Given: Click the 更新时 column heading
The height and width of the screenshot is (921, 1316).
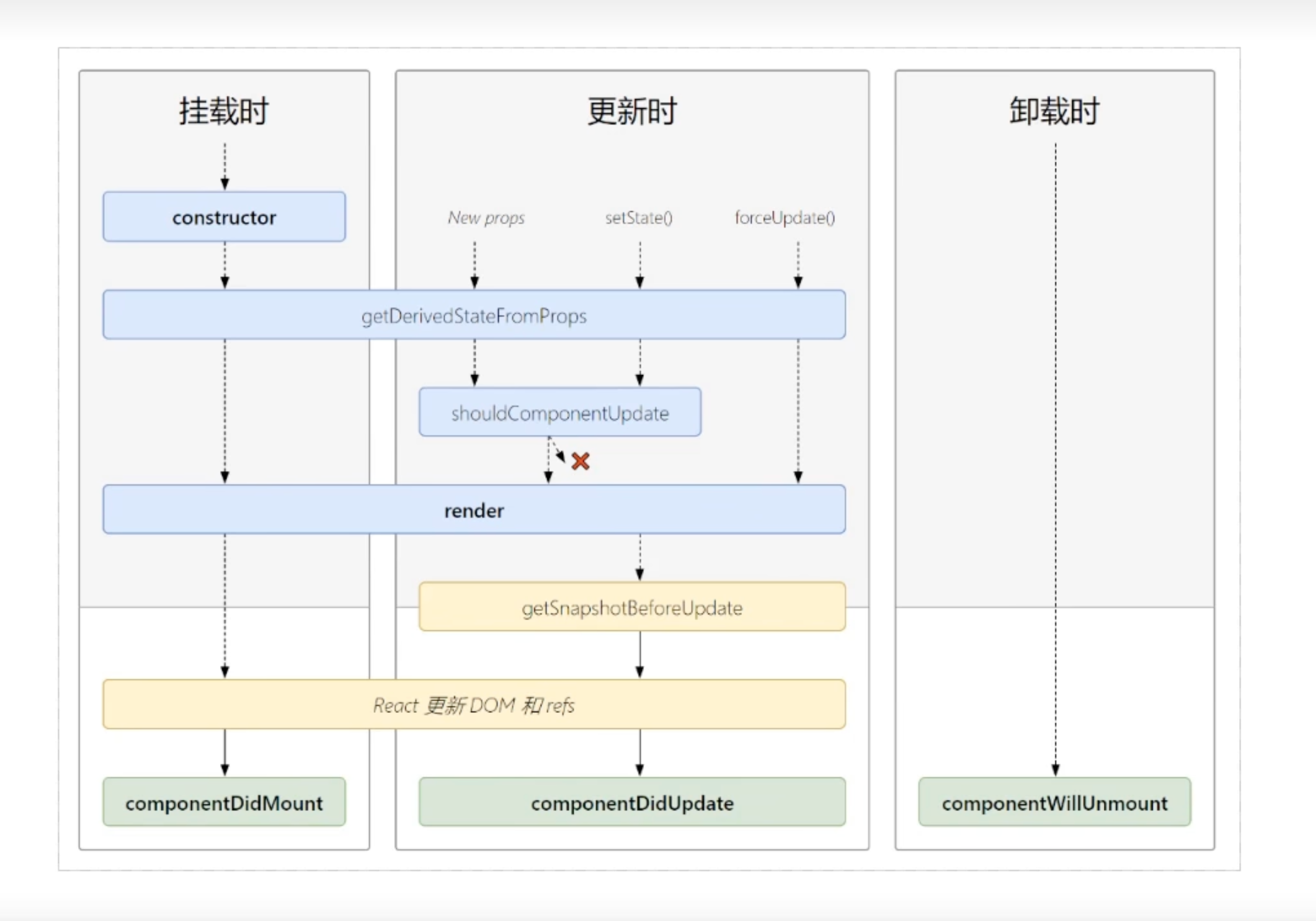Looking at the screenshot, I should pyautogui.click(x=632, y=111).
